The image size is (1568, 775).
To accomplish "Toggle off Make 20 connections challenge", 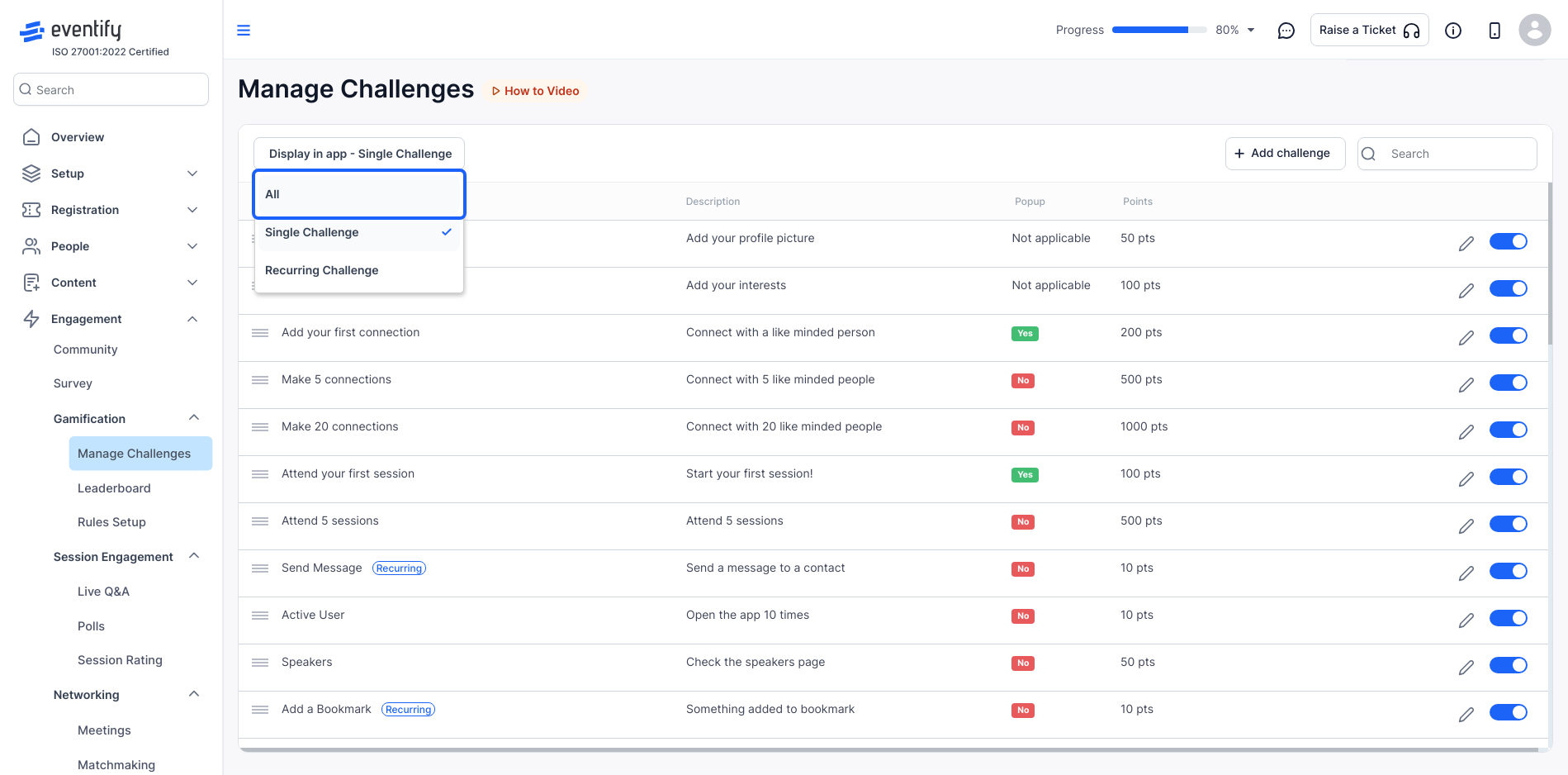I will tap(1509, 430).
